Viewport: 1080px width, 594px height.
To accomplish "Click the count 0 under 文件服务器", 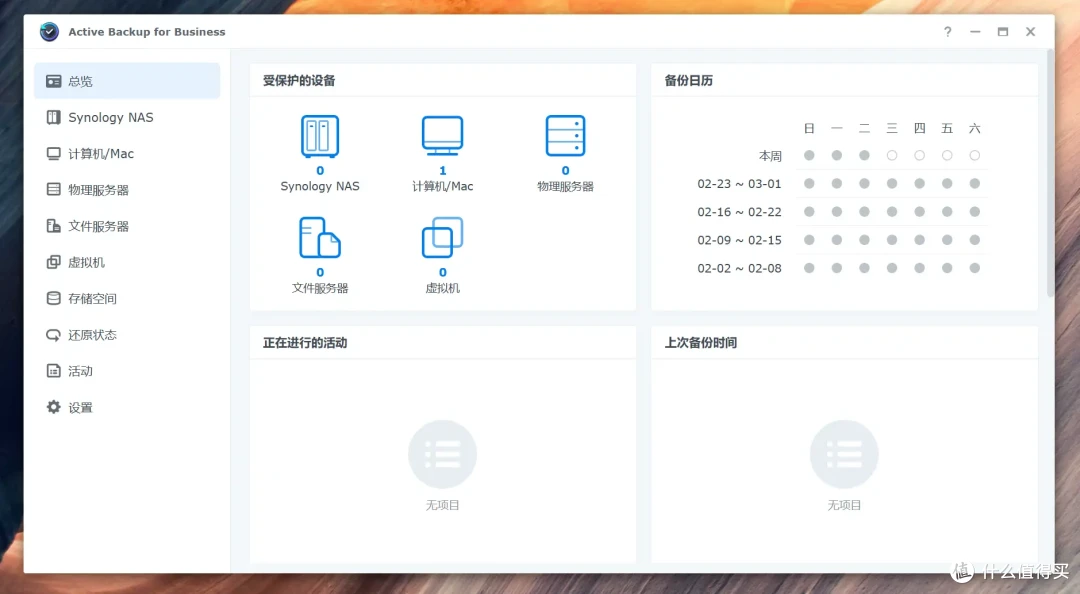I will click(x=320, y=272).
